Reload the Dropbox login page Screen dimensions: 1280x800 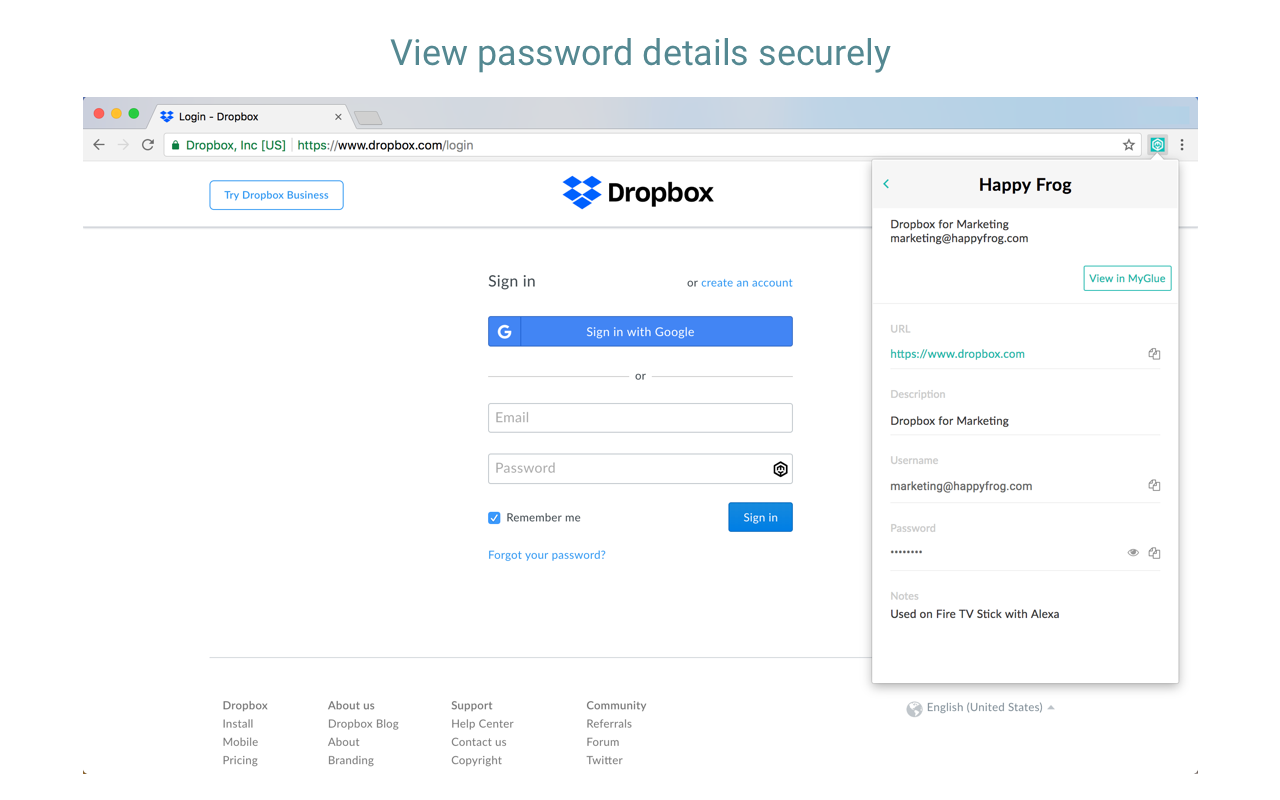147,144
